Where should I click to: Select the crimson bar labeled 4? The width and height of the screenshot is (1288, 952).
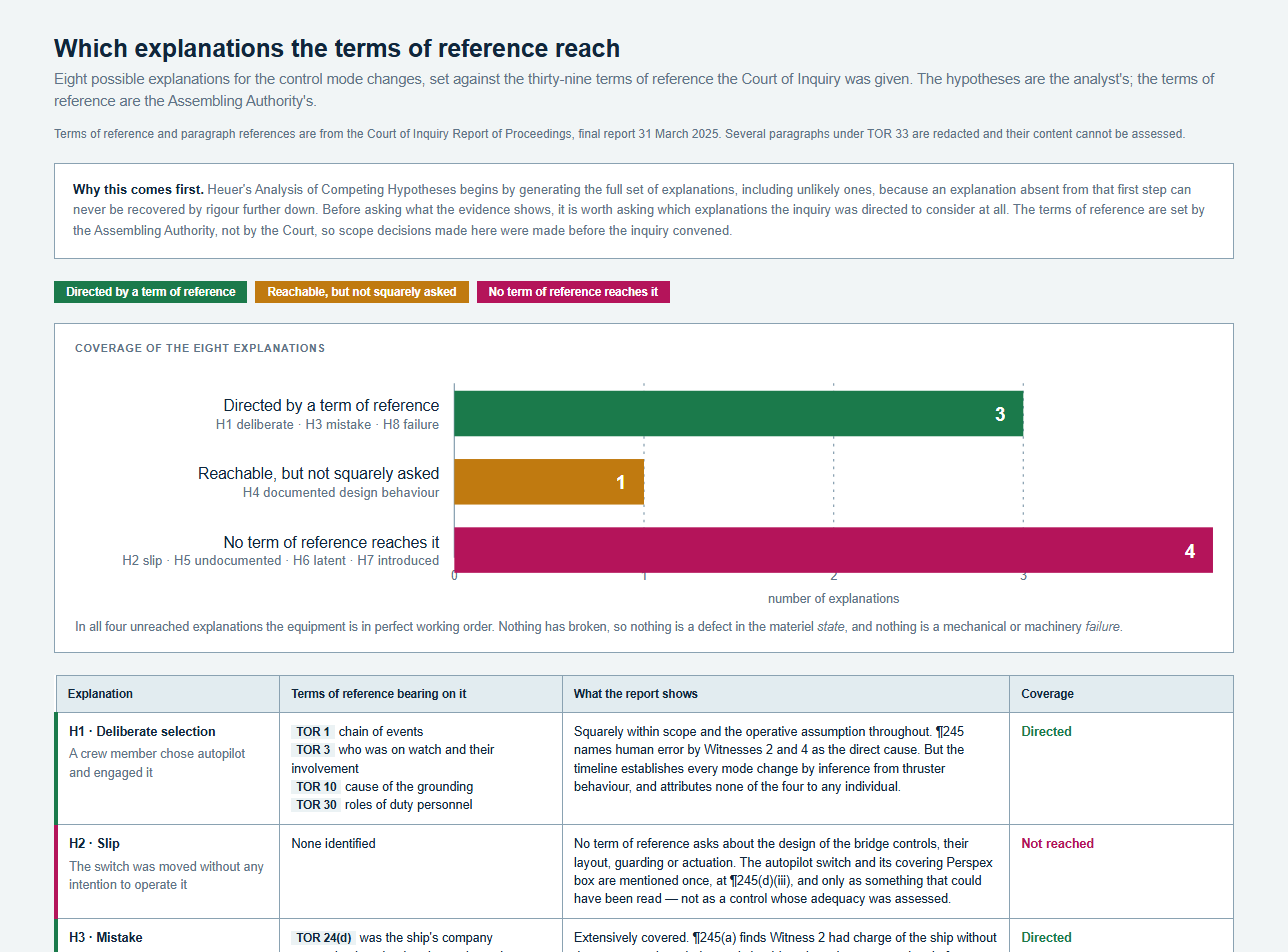(834, 550)
